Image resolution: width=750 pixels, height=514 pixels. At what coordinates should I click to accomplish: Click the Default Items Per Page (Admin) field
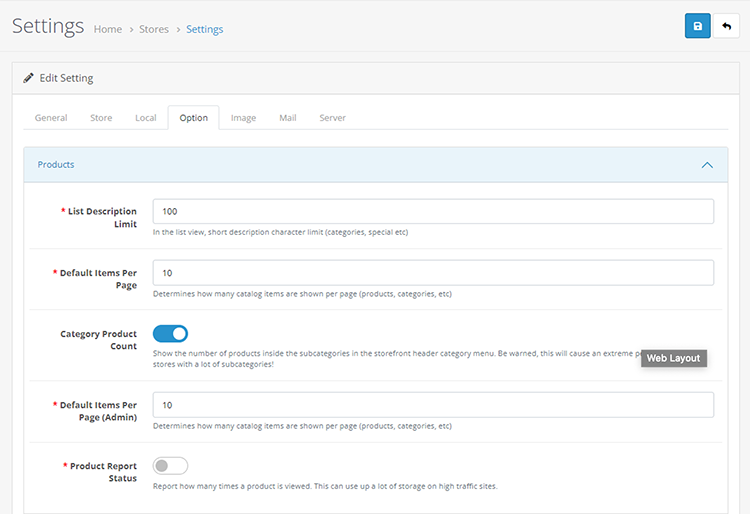(433, 405)
